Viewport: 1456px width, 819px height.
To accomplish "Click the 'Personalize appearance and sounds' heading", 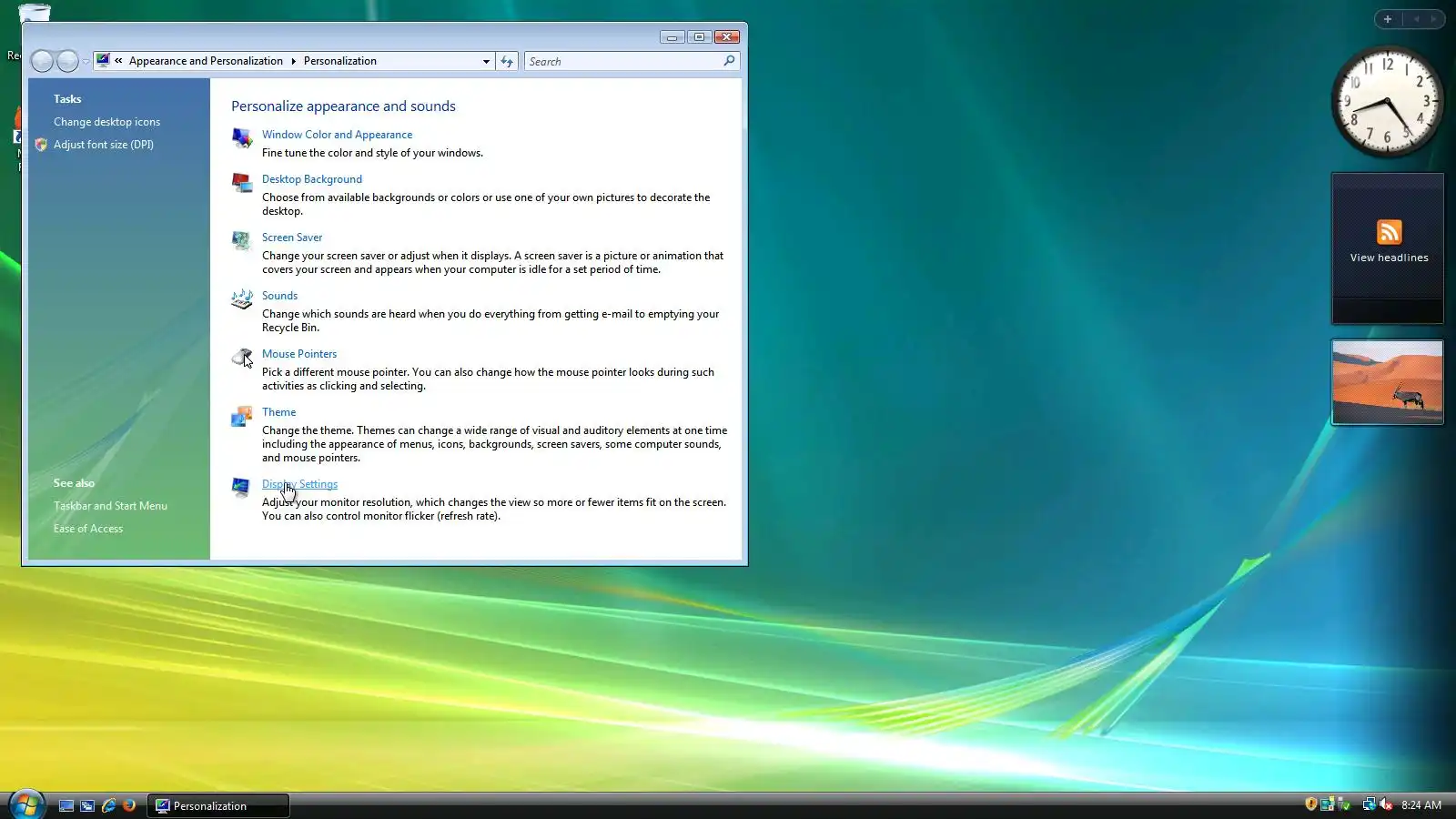I will pyautogui.click(x=343, y=106).
